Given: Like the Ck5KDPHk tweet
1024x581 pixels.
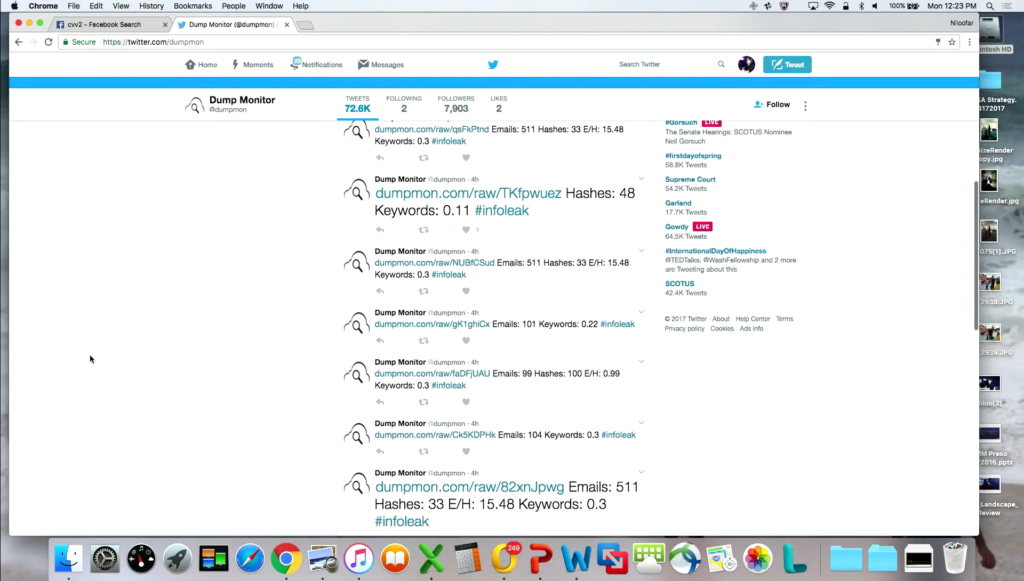Looking at the screenshot, I should [x=466, y=452].
